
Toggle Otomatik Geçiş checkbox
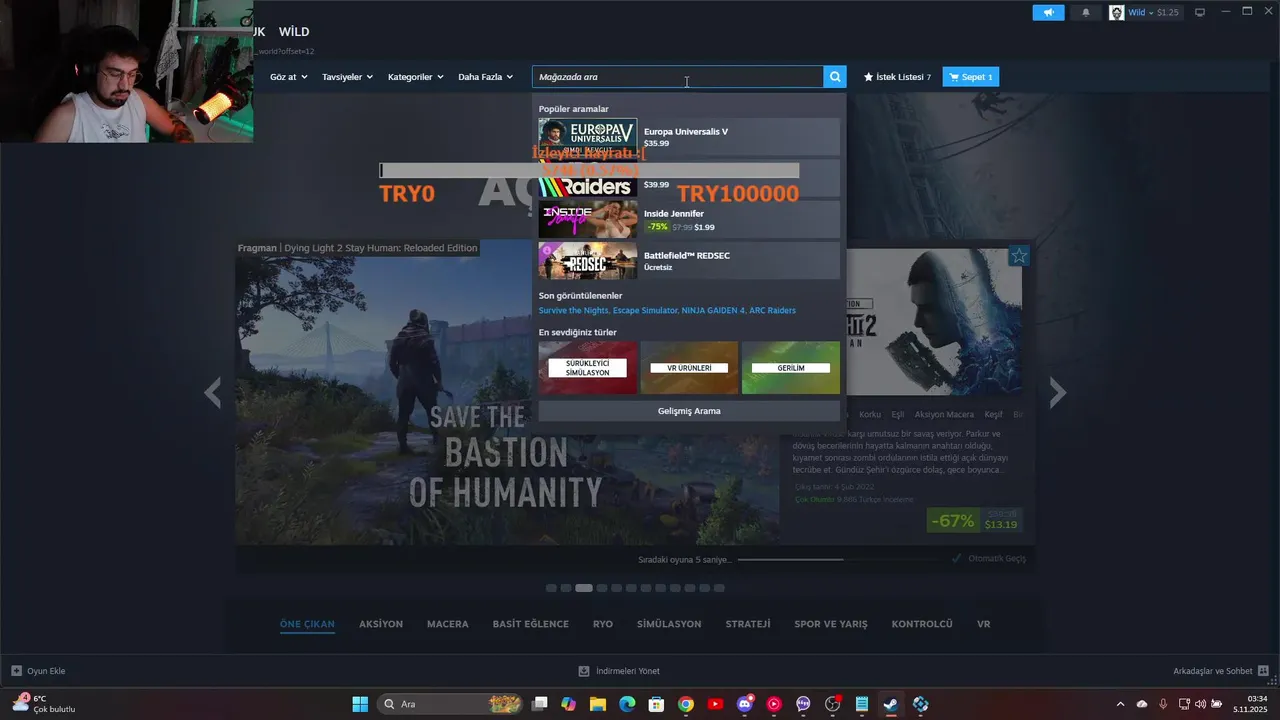coord(957,559)
